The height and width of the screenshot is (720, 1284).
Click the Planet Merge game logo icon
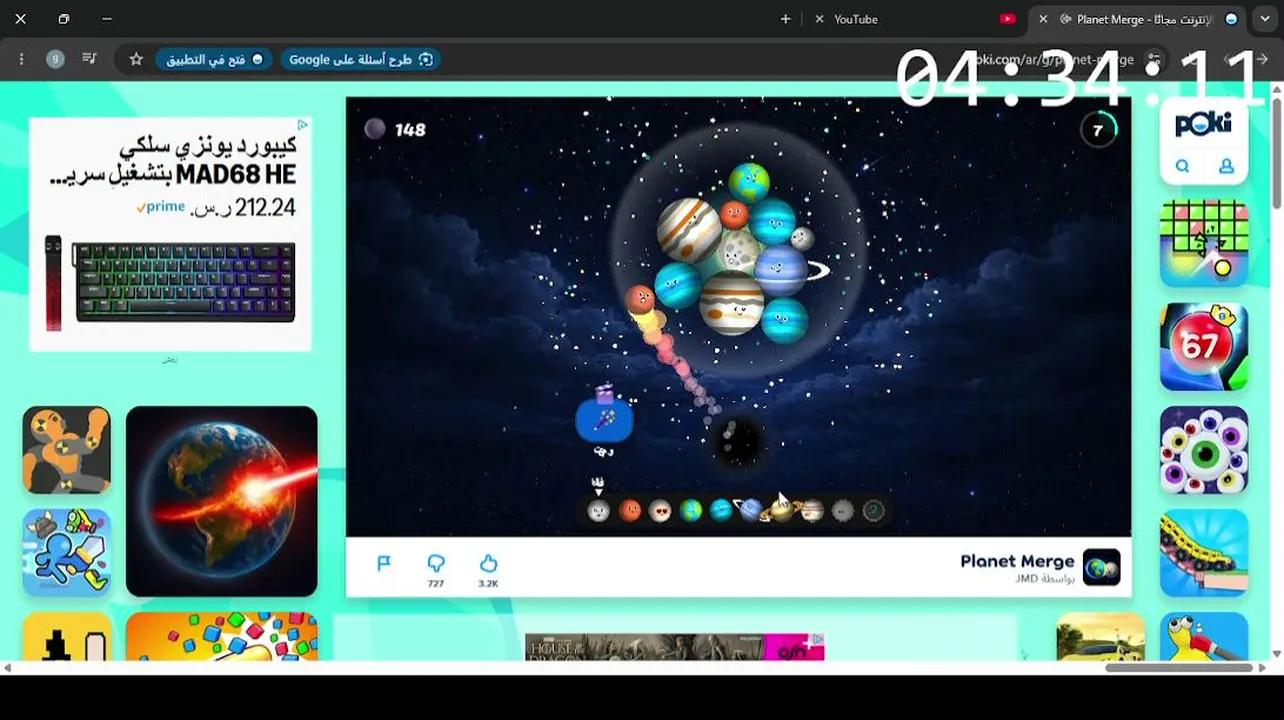(1101, 567)
